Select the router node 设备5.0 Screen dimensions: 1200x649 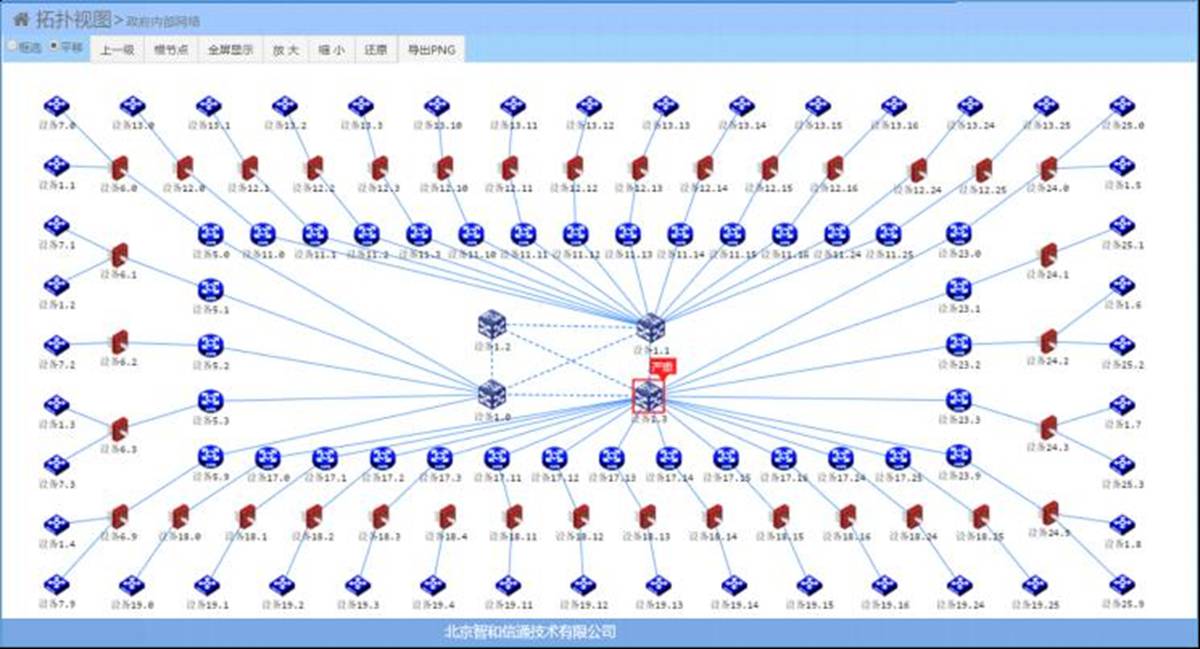coord(210,234)
